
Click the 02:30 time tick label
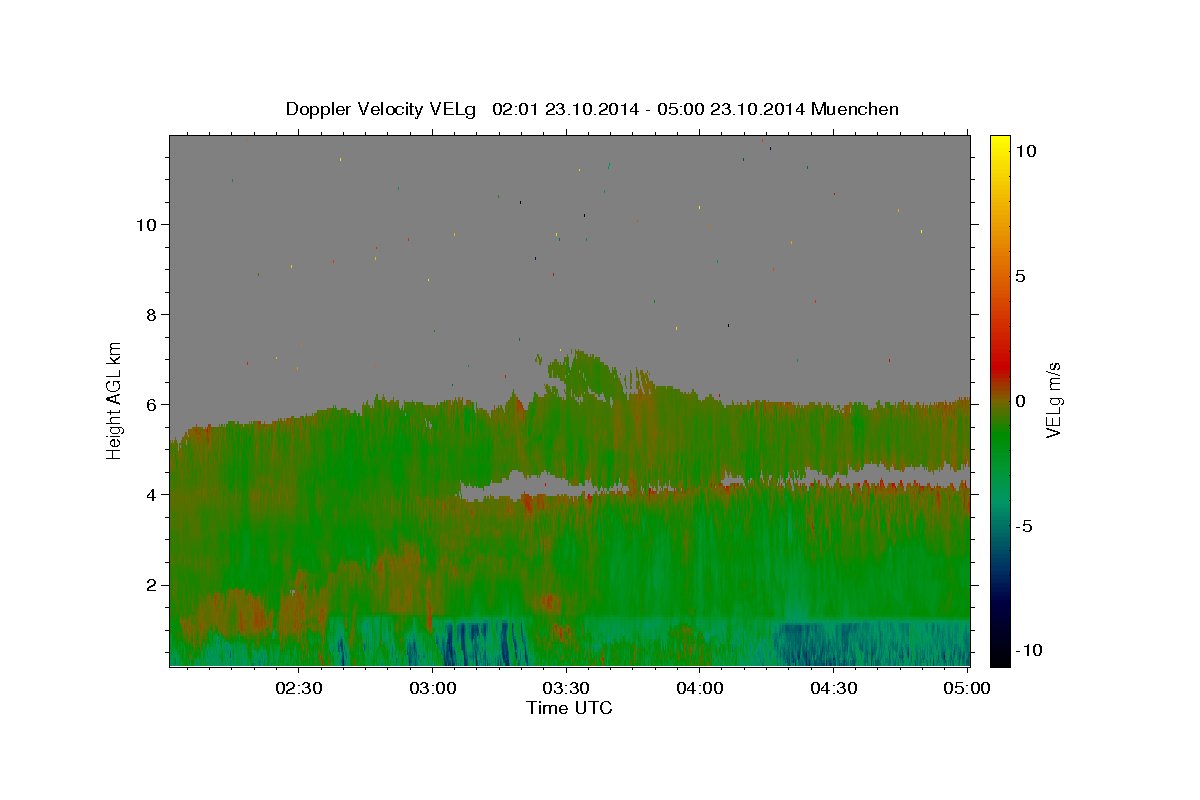tap(299, 688)
